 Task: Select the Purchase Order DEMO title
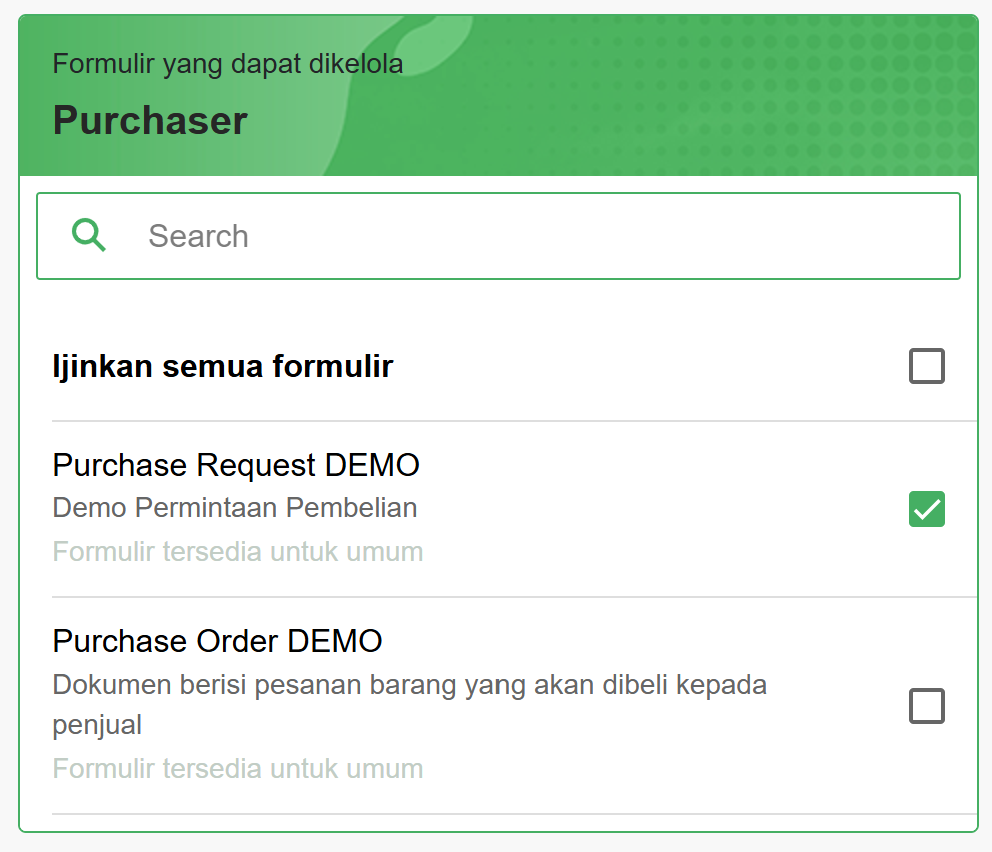pyautogui.click(x=218, y=641)
